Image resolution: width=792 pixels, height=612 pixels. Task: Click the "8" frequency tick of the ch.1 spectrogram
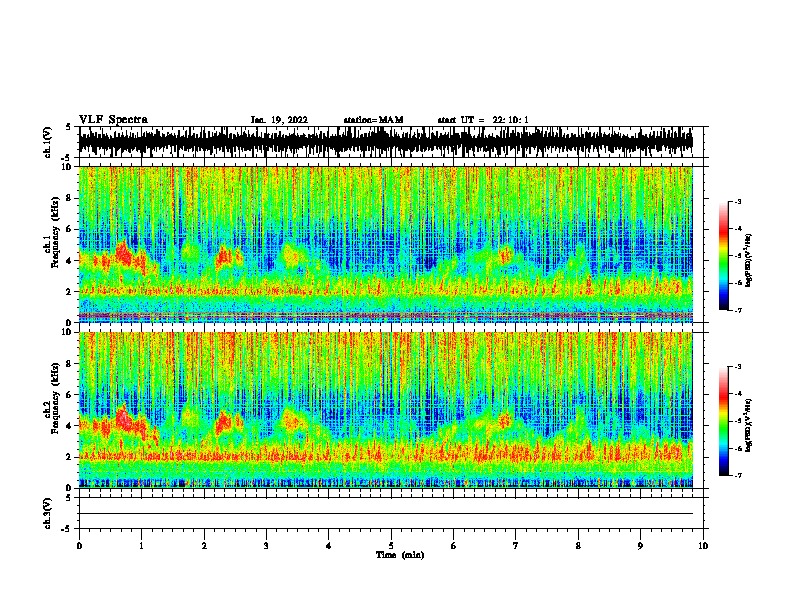(69, 198)
